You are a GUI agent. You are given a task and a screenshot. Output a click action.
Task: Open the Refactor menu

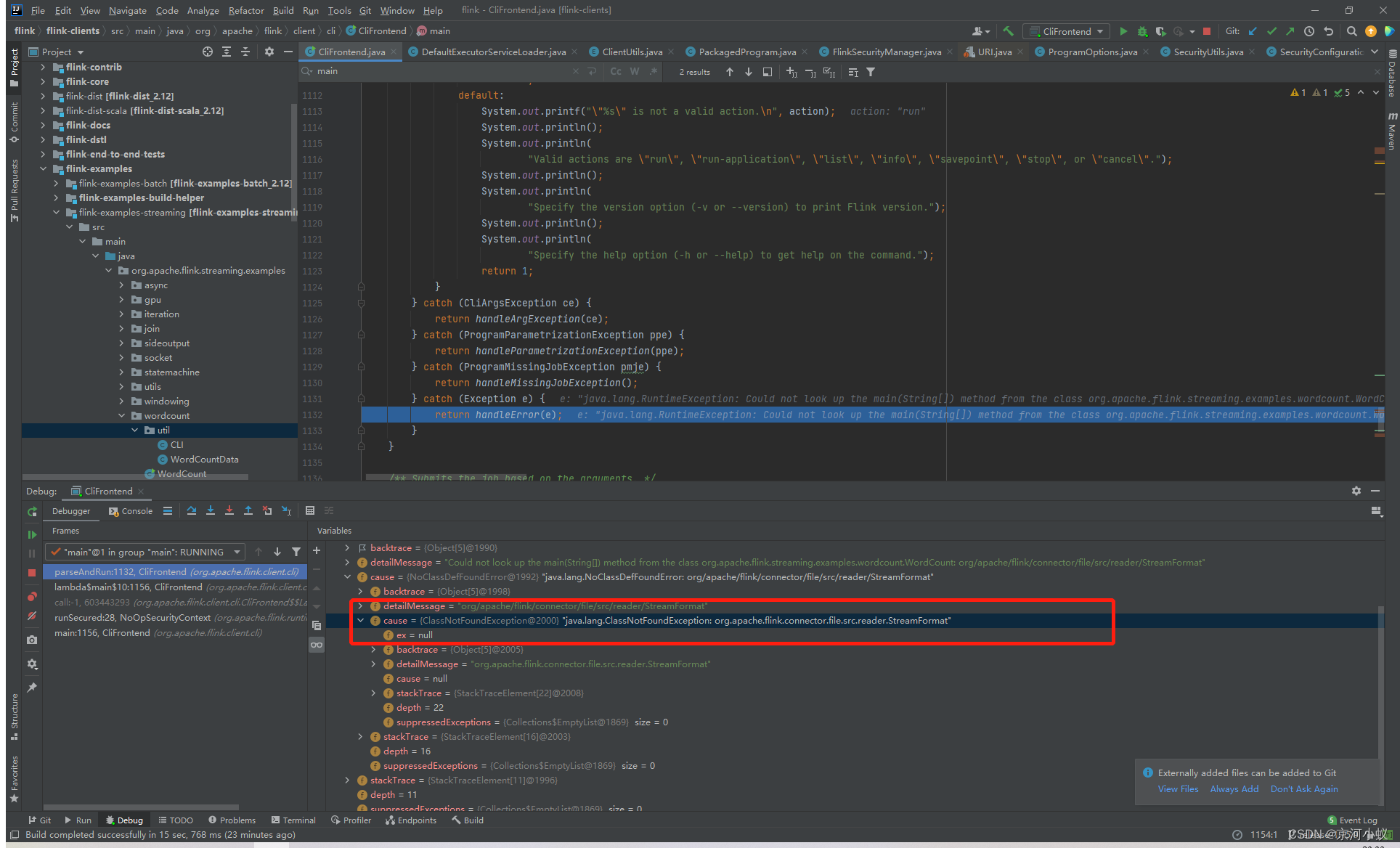coord(246,10)
